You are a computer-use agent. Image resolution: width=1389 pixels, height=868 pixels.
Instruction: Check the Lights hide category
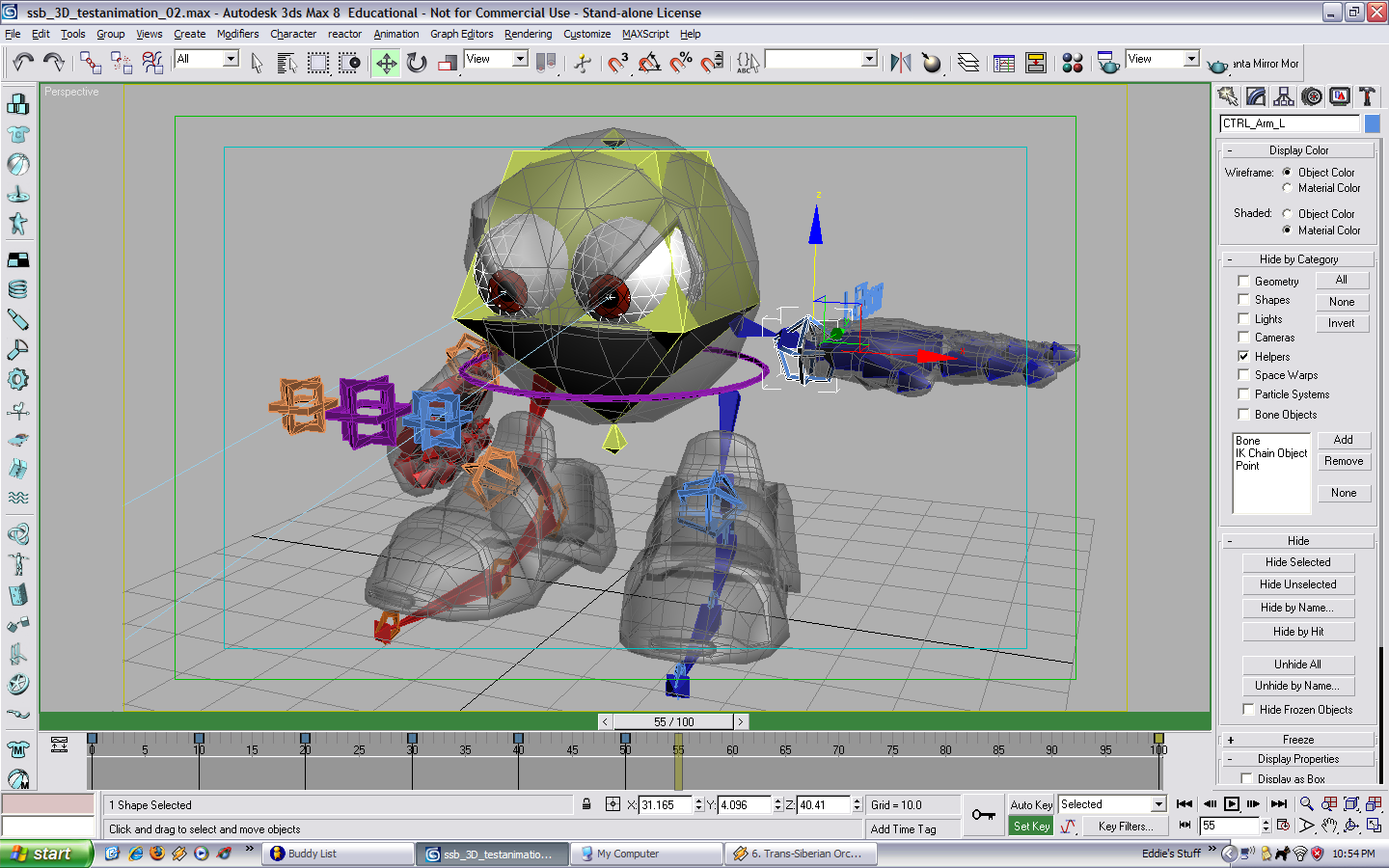pyautogui.click(x=1243, y=318)
